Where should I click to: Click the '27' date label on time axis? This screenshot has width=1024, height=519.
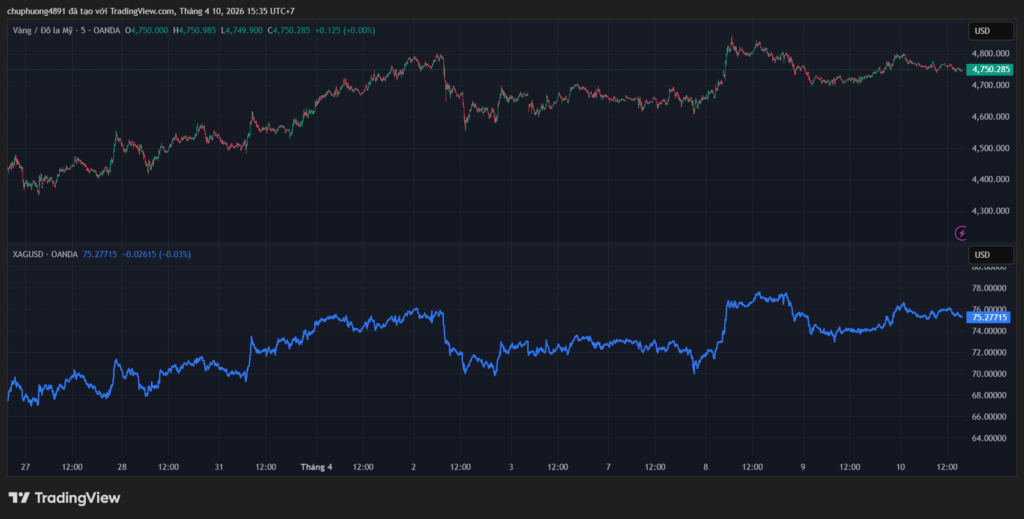click(x=24, y=466)
